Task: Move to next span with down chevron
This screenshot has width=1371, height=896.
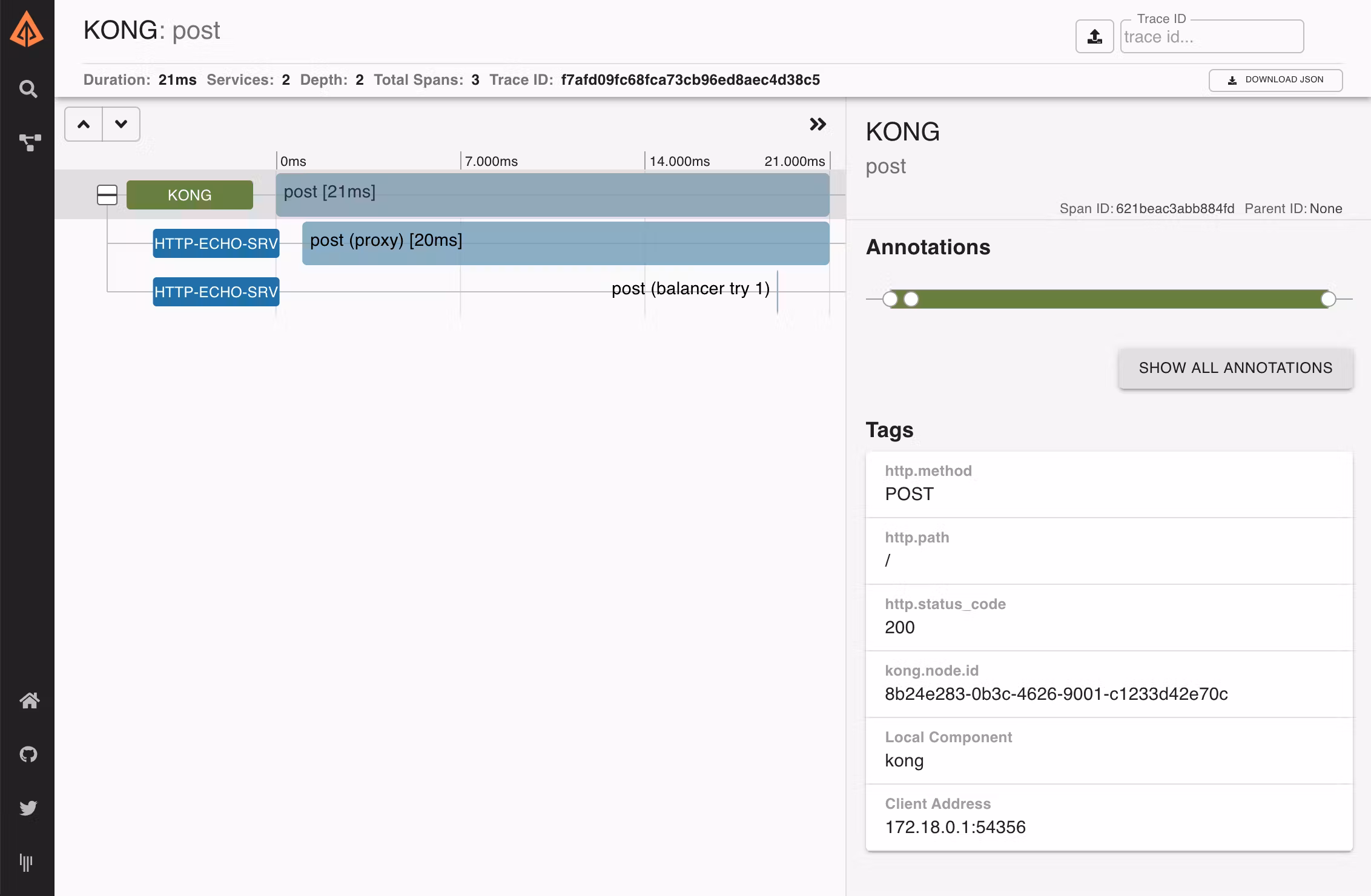Action: click(x=121, y=124)
